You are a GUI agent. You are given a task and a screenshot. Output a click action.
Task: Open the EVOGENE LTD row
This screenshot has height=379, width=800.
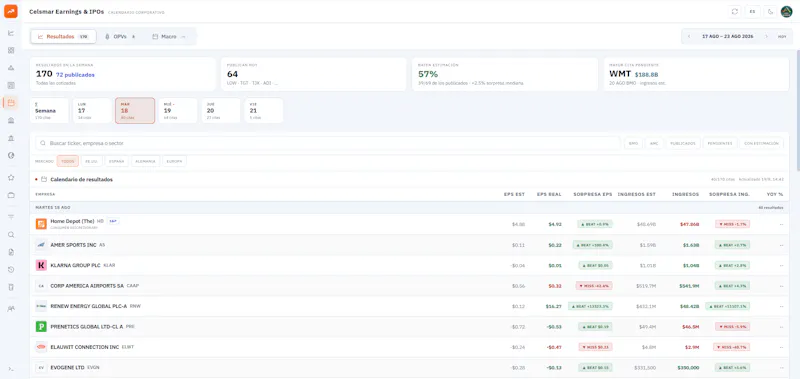409,367
